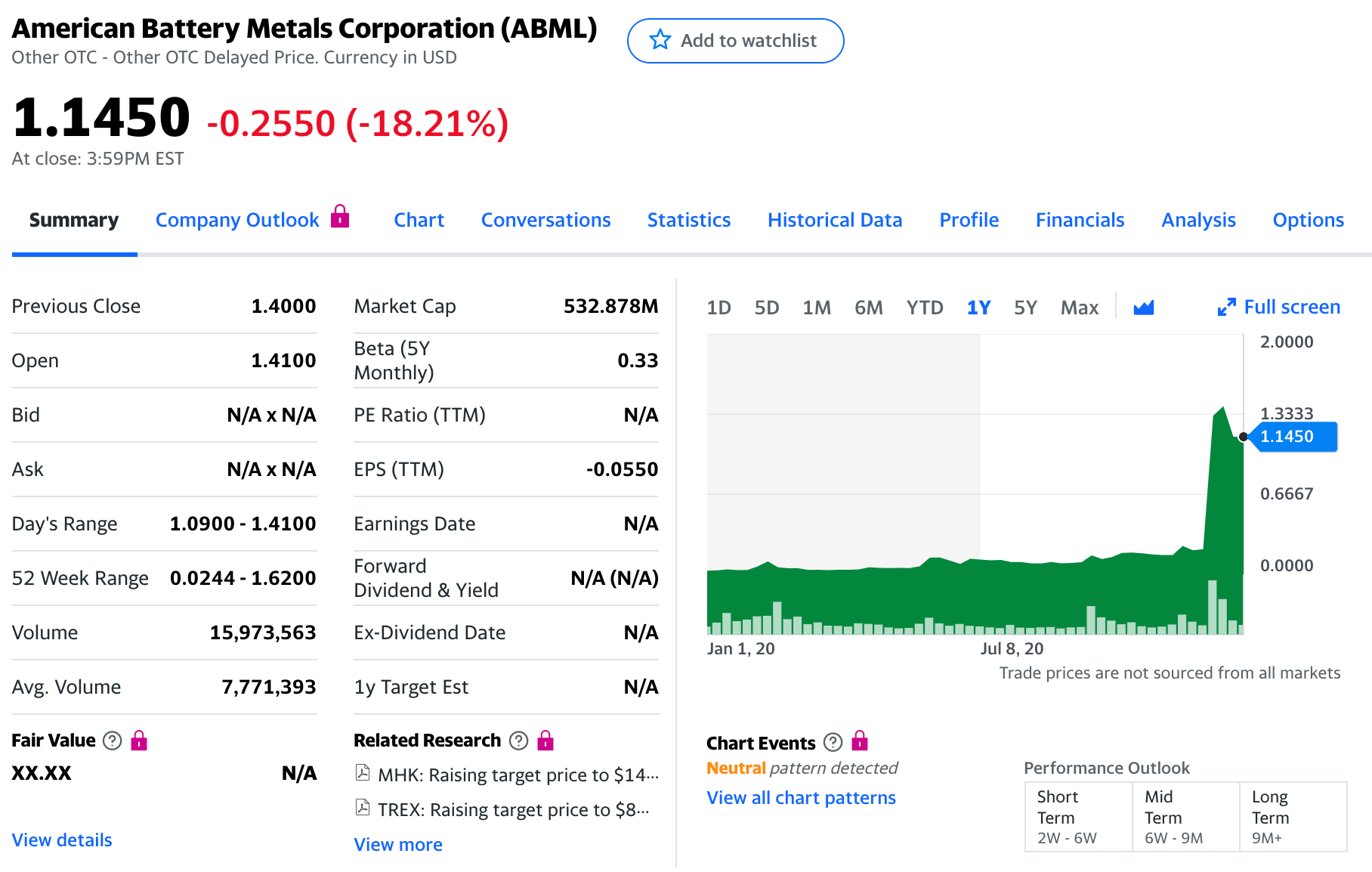Screen dimensions: 1372x872
Task: Click the price spike peak on the chart
Action: pyautogui.click(x=1222, y=408)
